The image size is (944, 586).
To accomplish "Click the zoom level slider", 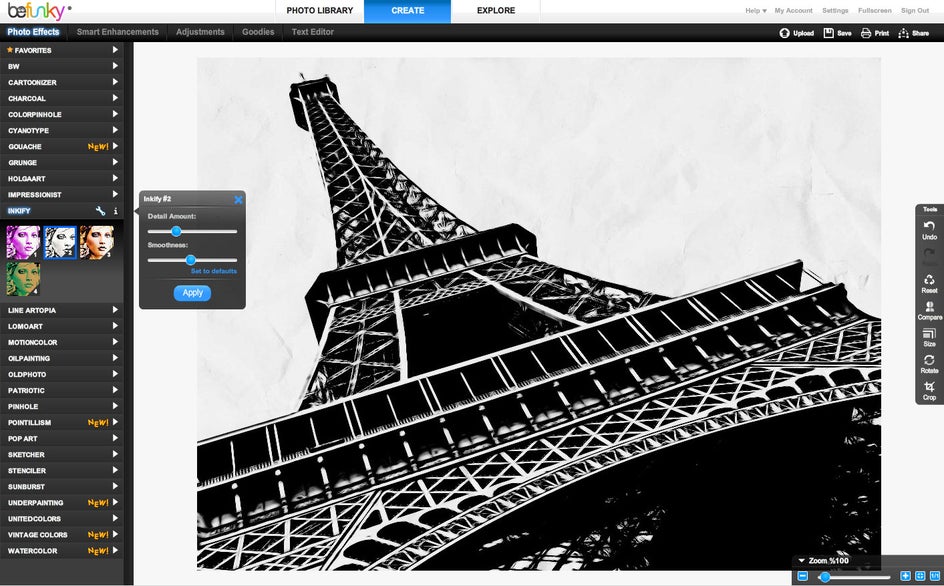I will click(854, 577).
